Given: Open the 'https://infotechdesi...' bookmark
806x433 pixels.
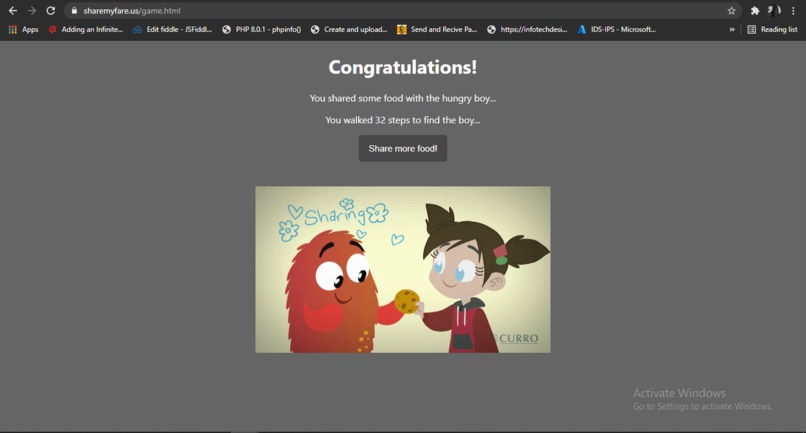Looking at the screenshot, I should [527, 29].
